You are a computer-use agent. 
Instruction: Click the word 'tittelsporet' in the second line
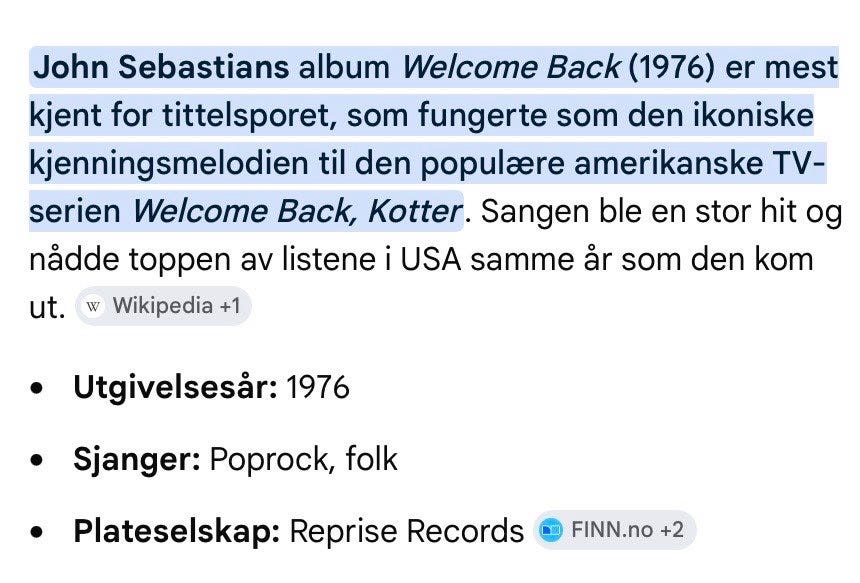pyautogui.click(x=249, y=115)
